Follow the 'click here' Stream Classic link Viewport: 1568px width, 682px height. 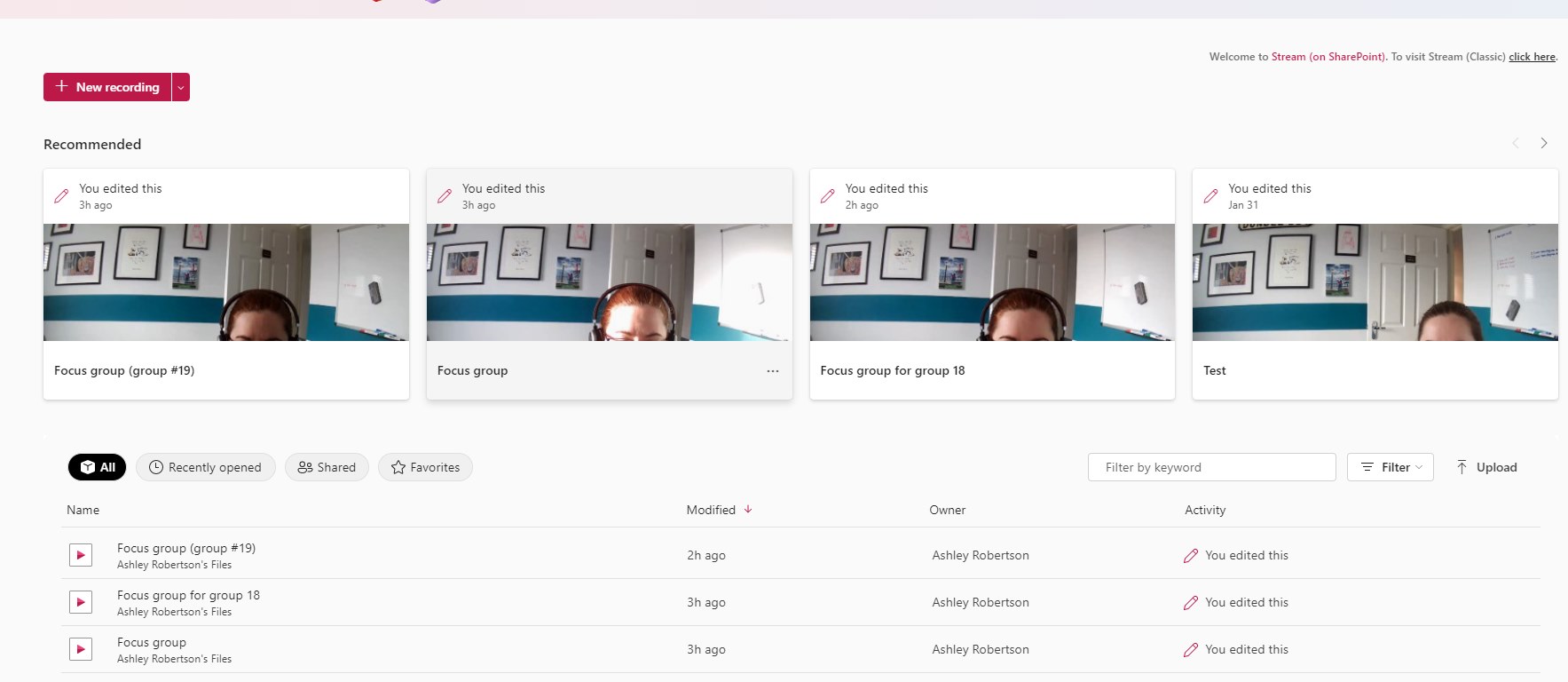pos(1532,57)
